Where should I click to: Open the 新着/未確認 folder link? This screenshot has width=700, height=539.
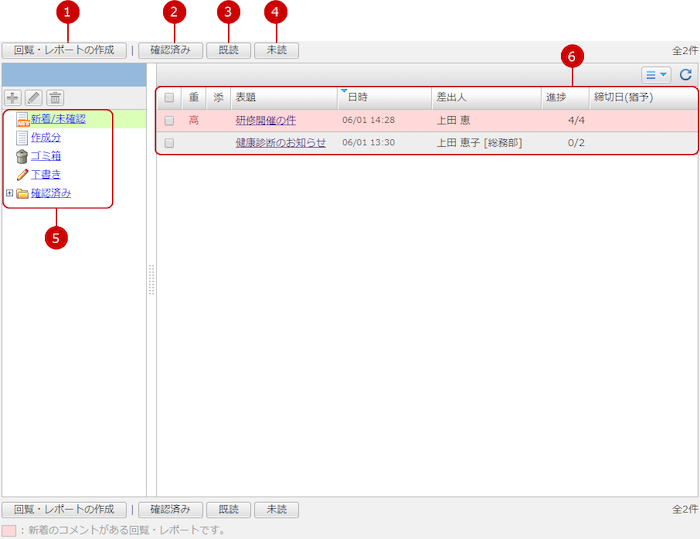coord(58,119)
